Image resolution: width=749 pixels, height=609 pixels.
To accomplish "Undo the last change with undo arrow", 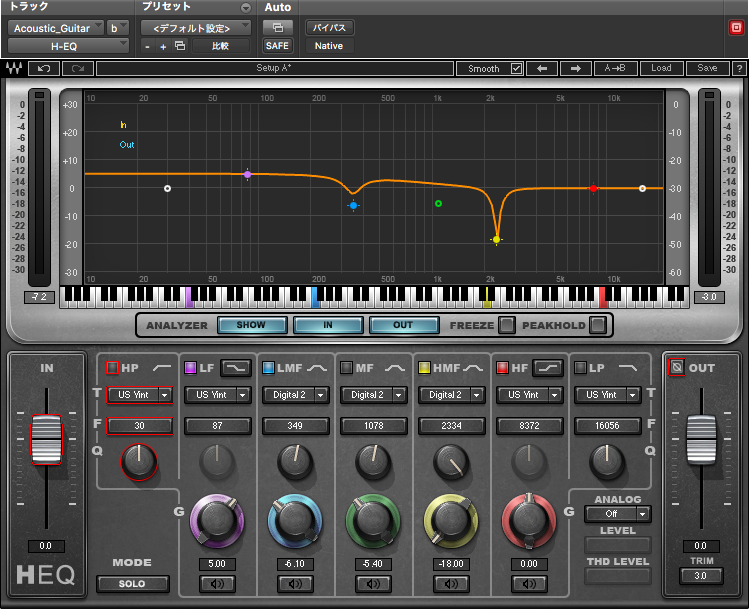I will coord(44,68).
